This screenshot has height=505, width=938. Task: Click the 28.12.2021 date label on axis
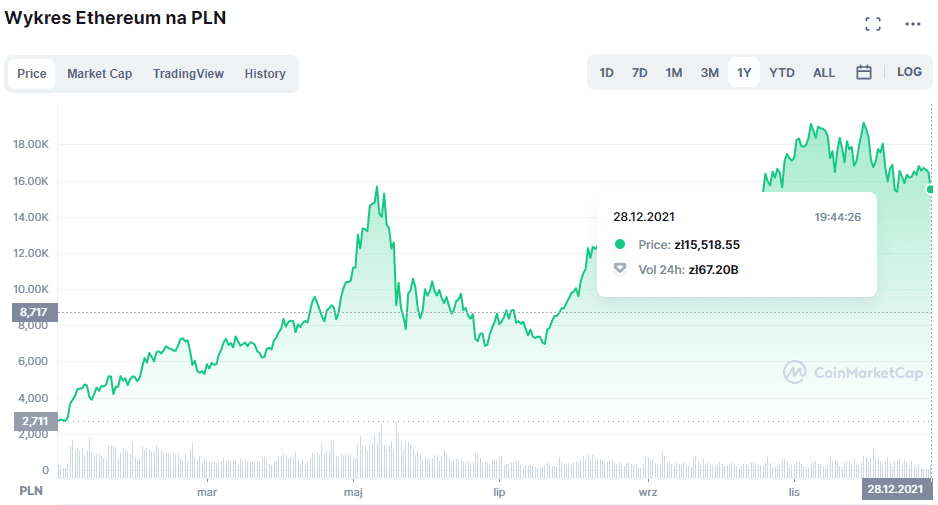(x=894, y=490)
